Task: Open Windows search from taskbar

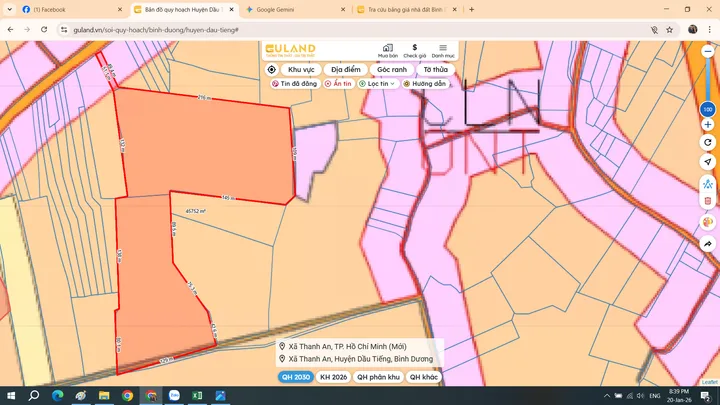Action: pos(34,395)
